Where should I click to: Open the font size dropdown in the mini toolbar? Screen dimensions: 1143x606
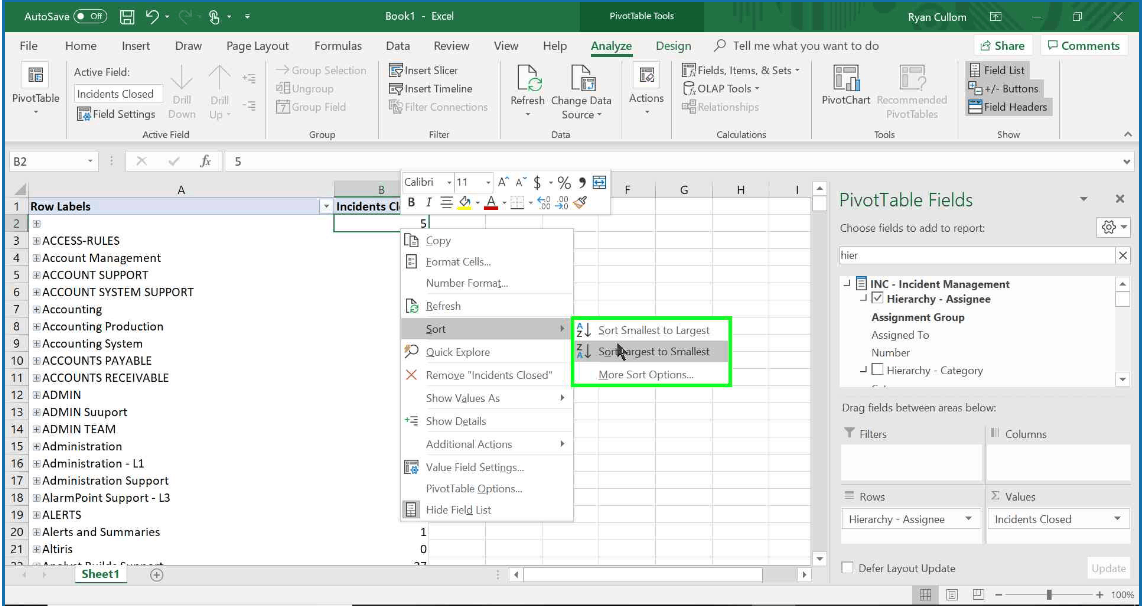[487, 182]
